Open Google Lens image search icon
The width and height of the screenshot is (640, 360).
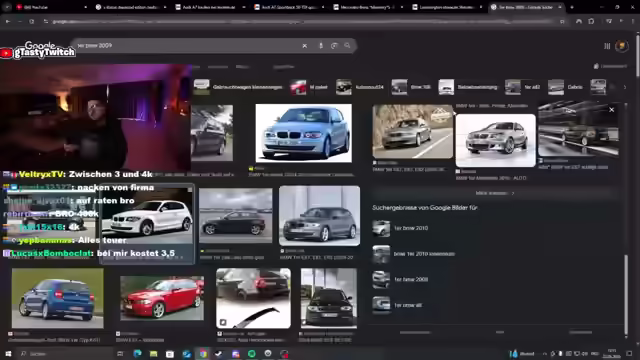[334, 46]
